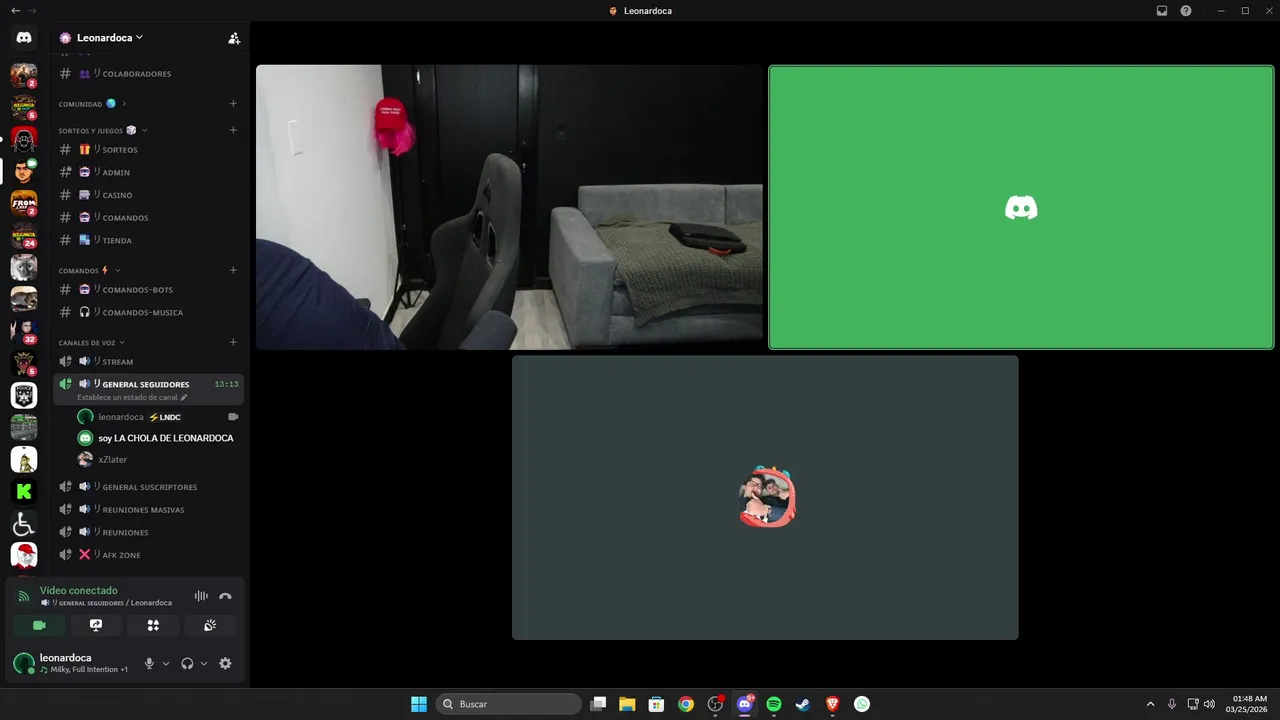
Task: Focus the green Discord-logo participant tile
Action: click(1021, 207)
